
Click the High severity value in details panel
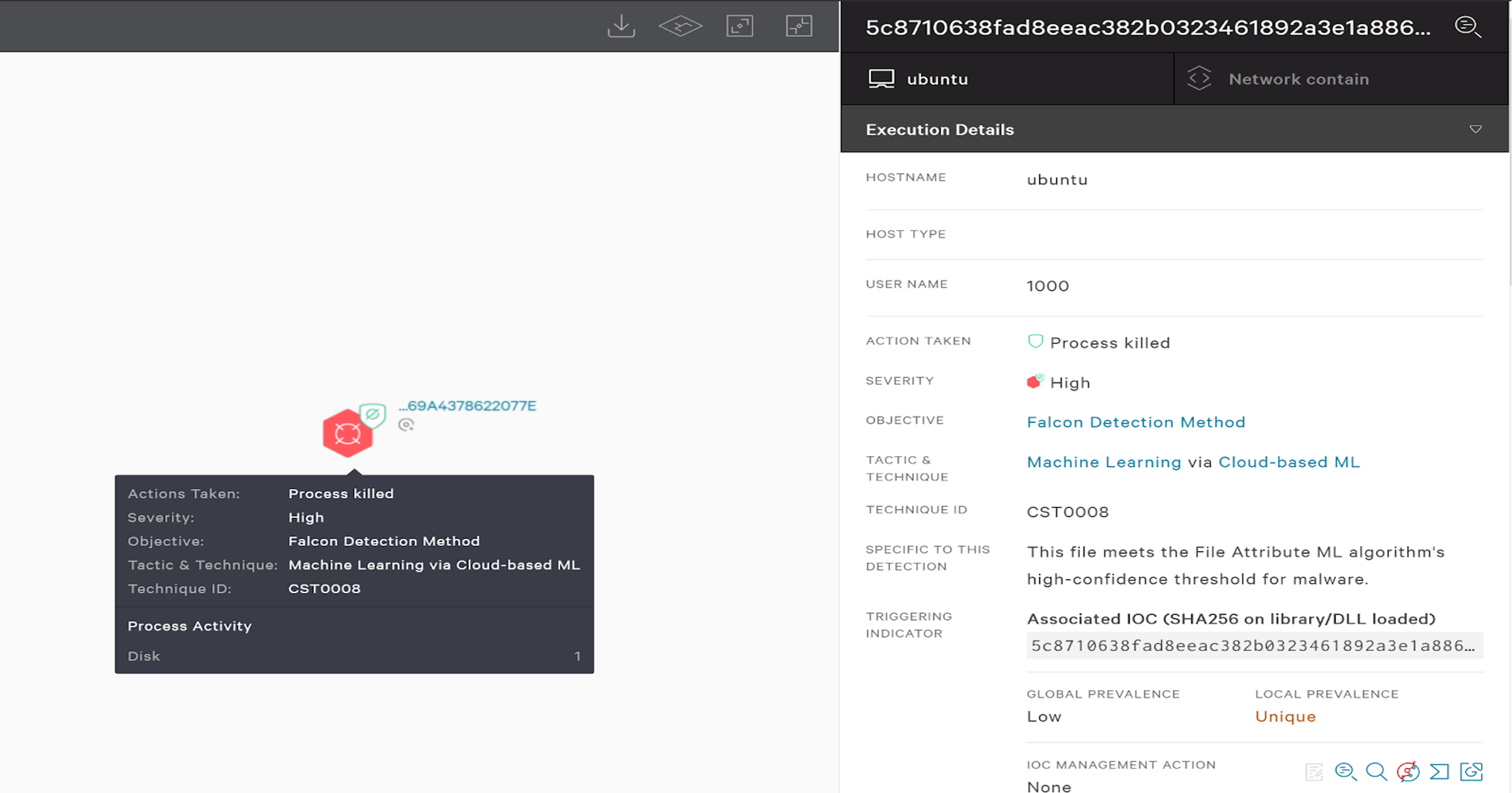pyautogui.click(x=1070, y=383)
